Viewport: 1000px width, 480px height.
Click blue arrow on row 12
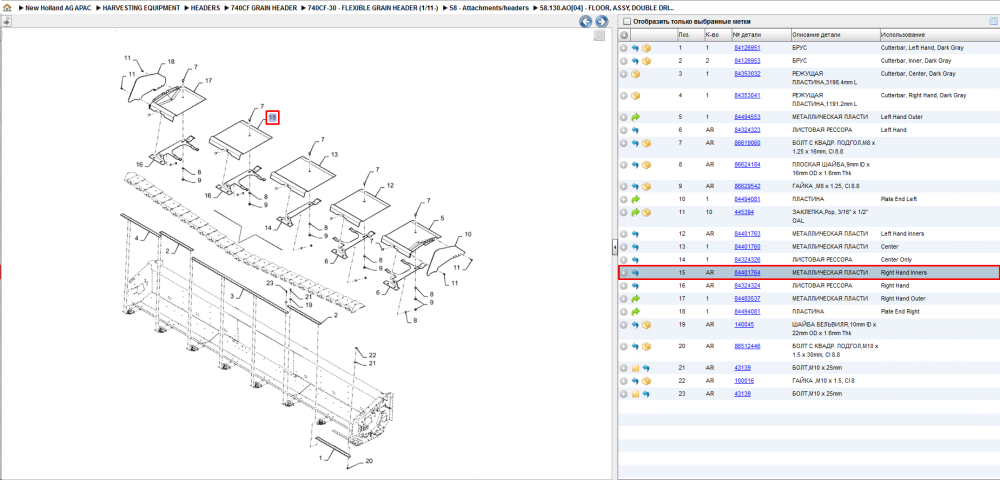click(635, 234)
